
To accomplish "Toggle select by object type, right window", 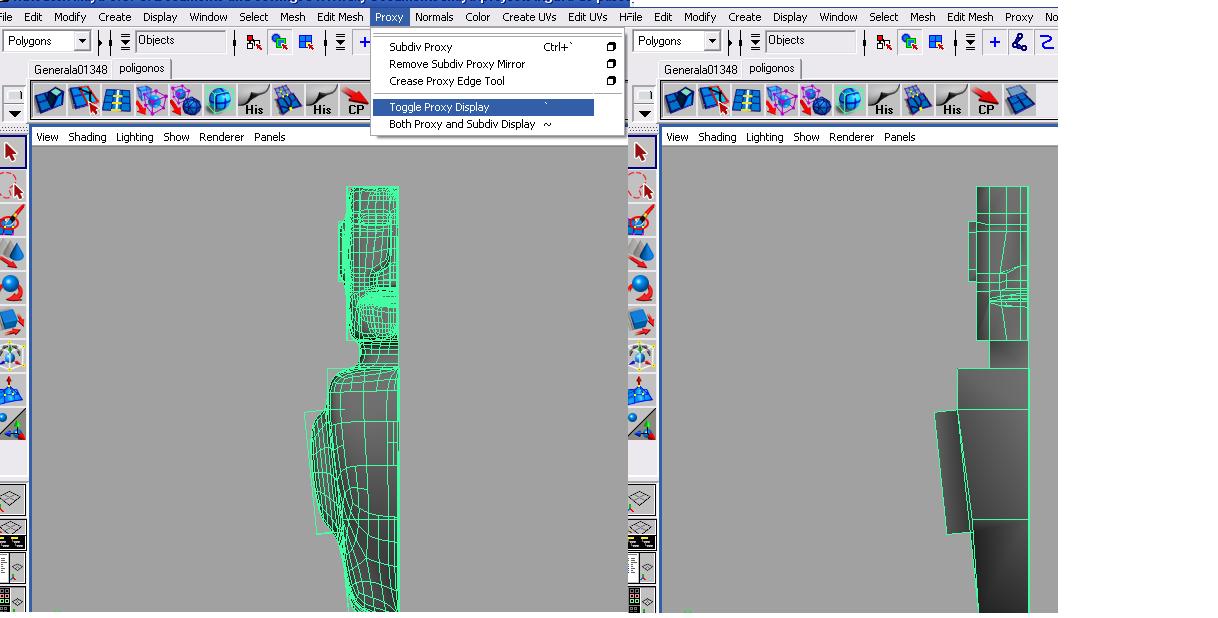I will pos(909,42).
